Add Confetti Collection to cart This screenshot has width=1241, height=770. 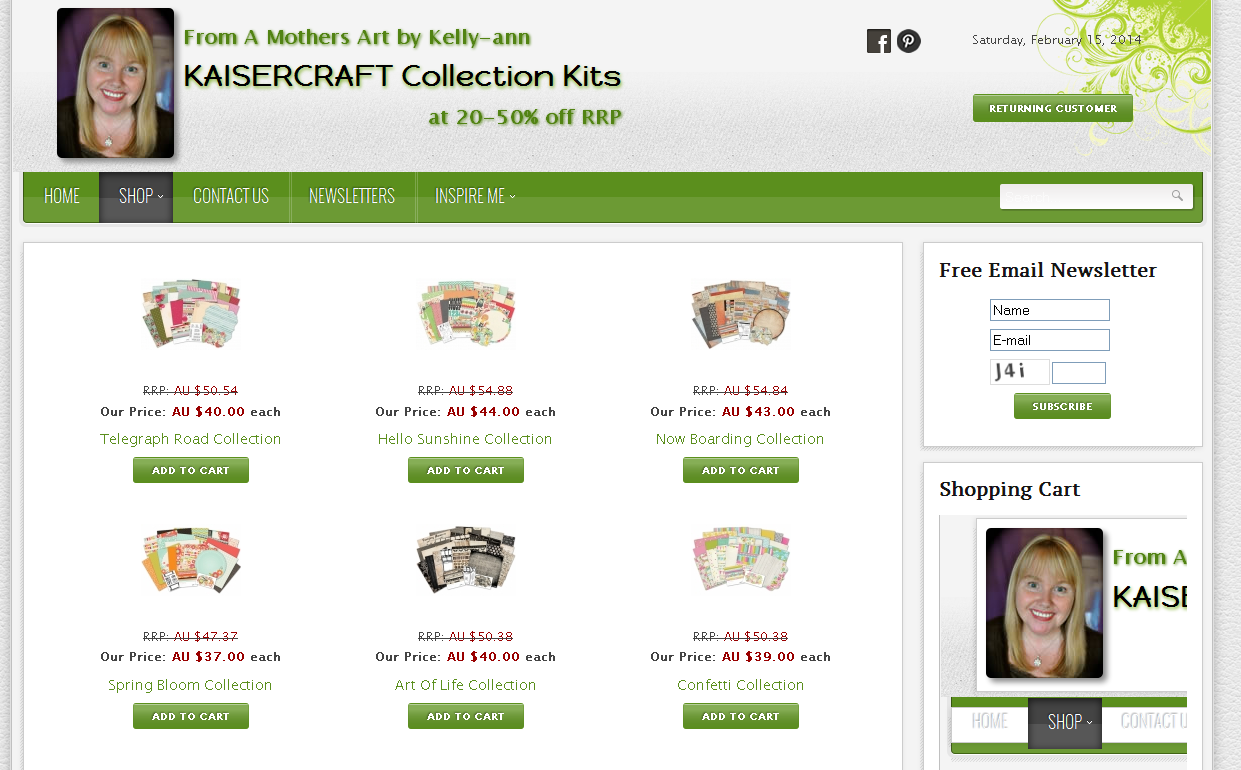pos(740,716)
